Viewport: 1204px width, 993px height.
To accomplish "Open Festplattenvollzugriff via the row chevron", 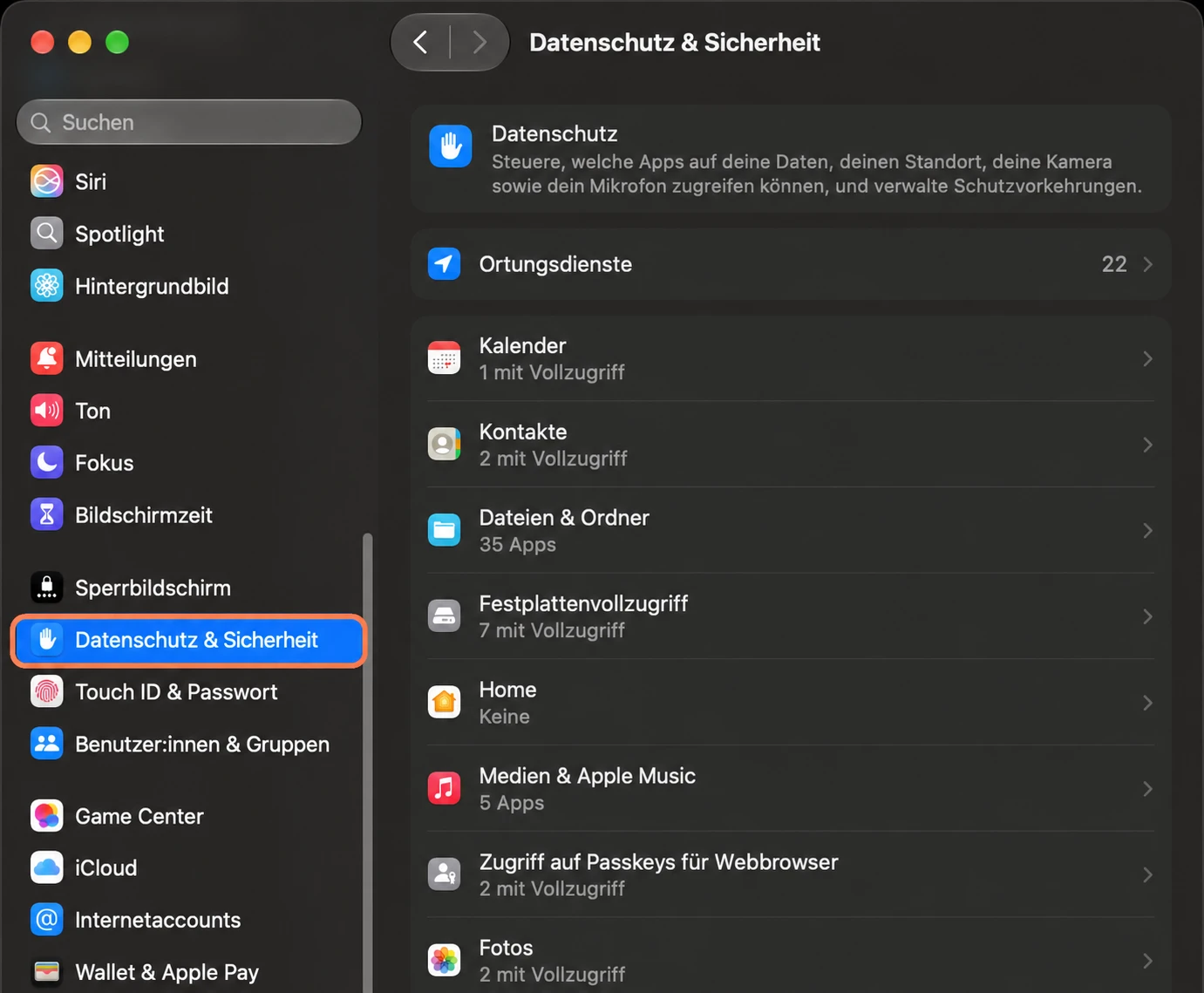I will (x=1147, y=616).
